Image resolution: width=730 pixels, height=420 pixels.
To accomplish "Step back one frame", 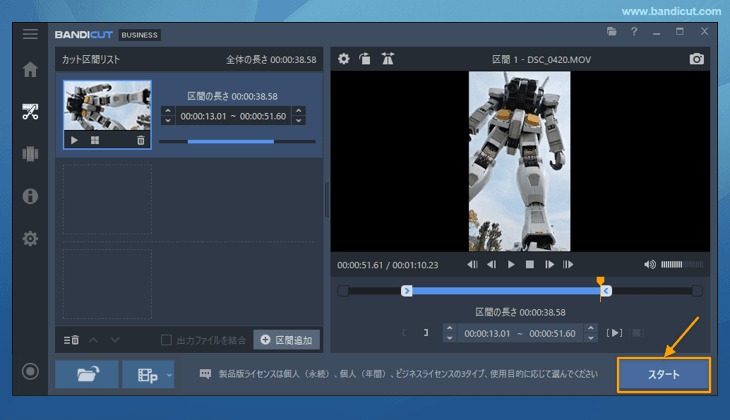I will [491, 264].
